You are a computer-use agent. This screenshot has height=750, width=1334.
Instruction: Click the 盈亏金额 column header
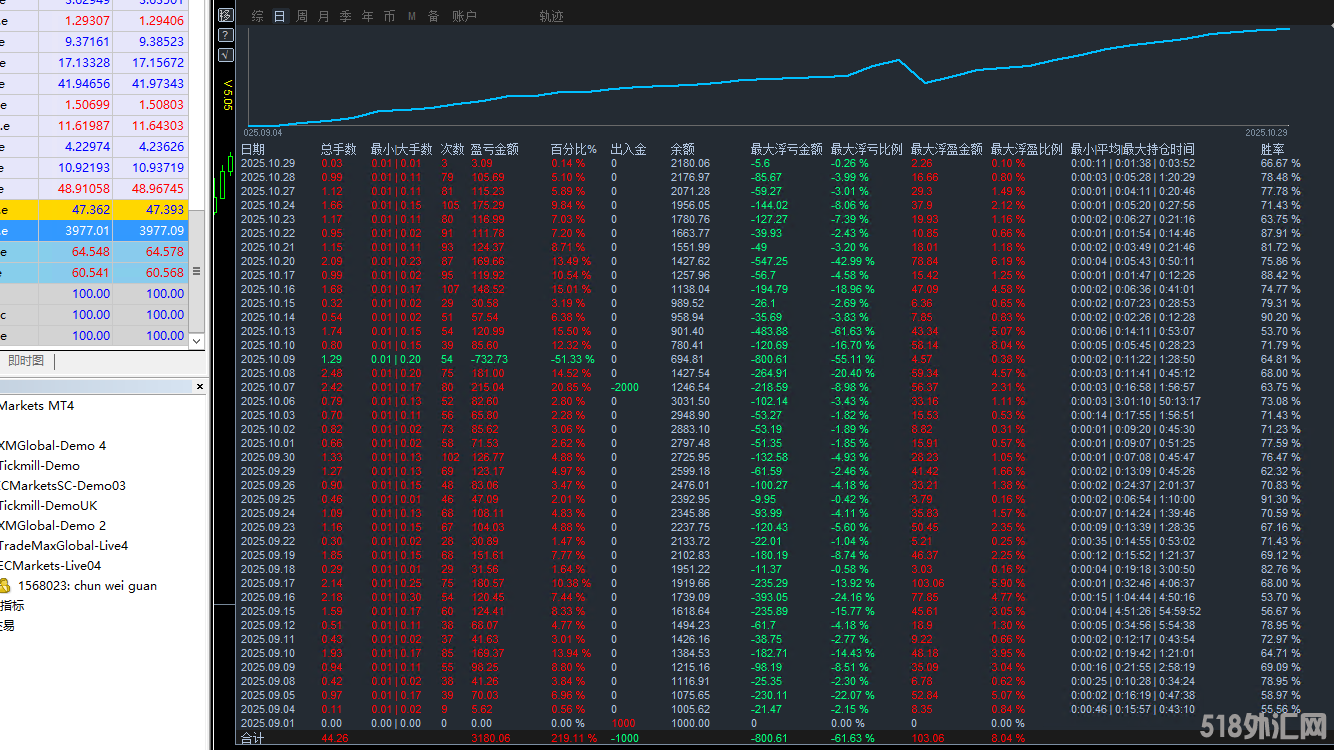[x=494, y=149]
